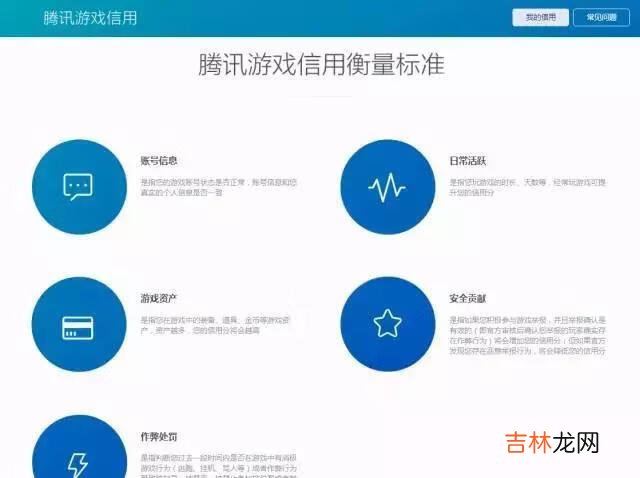Open the 我的信用 button in header
This screenshot has height=478, width=640.
pos(540,17)
